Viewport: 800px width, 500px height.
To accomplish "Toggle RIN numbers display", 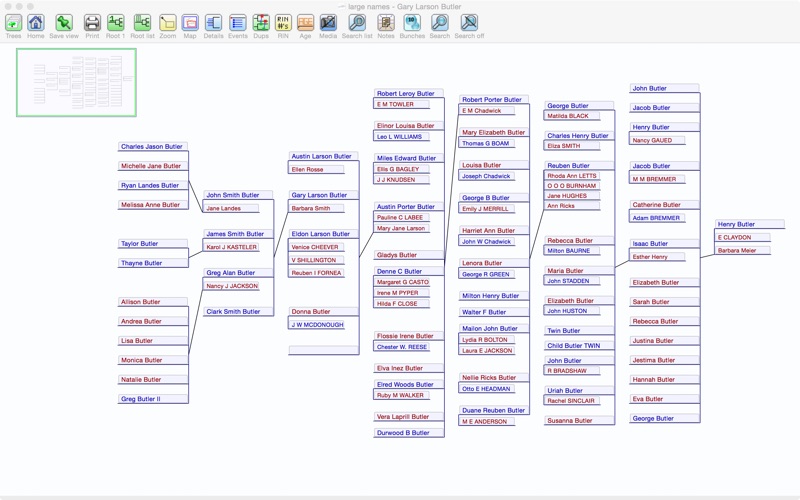I will (283, 23).
